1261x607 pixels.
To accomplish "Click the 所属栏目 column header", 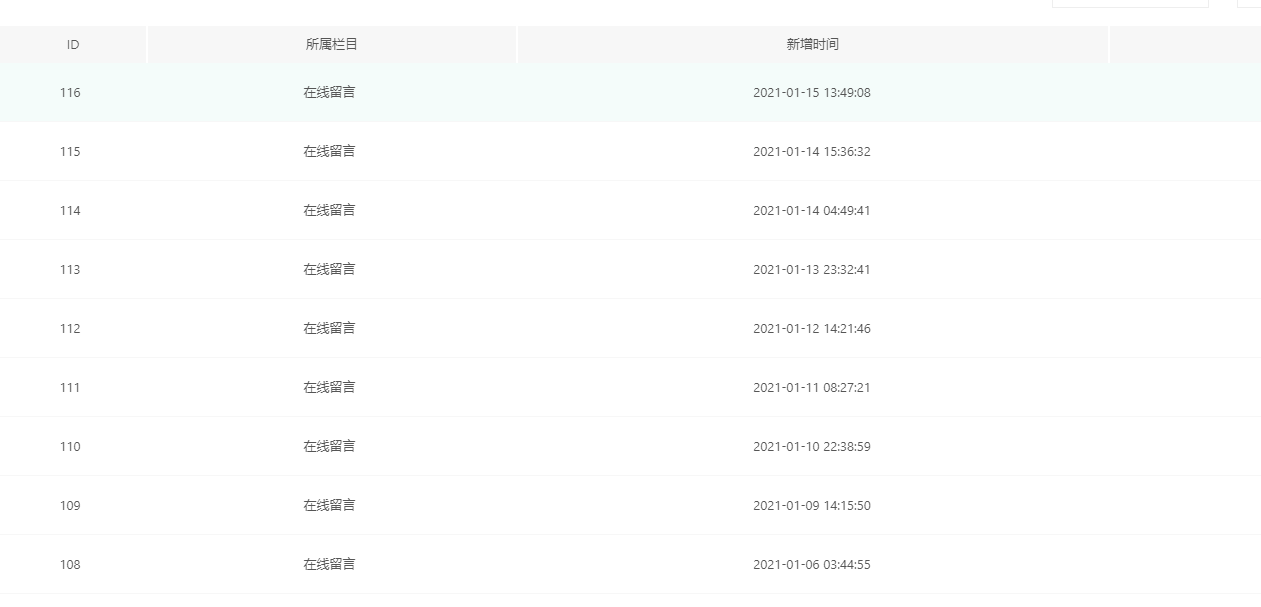I will click(x=331, y=45).
